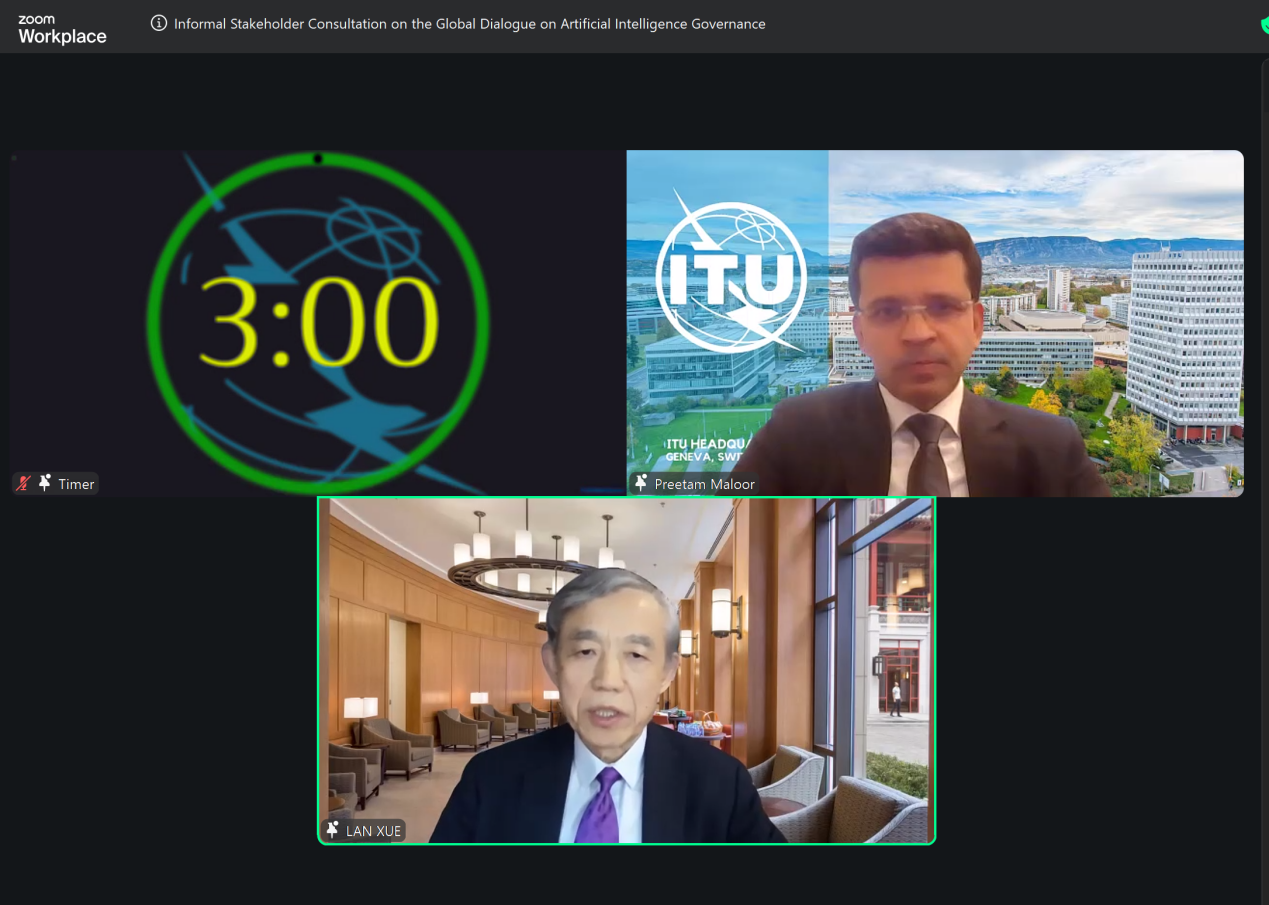Screen dimensions: 1269x905
Task: Click the meeting title text in header
Action: tap(469, 24)
